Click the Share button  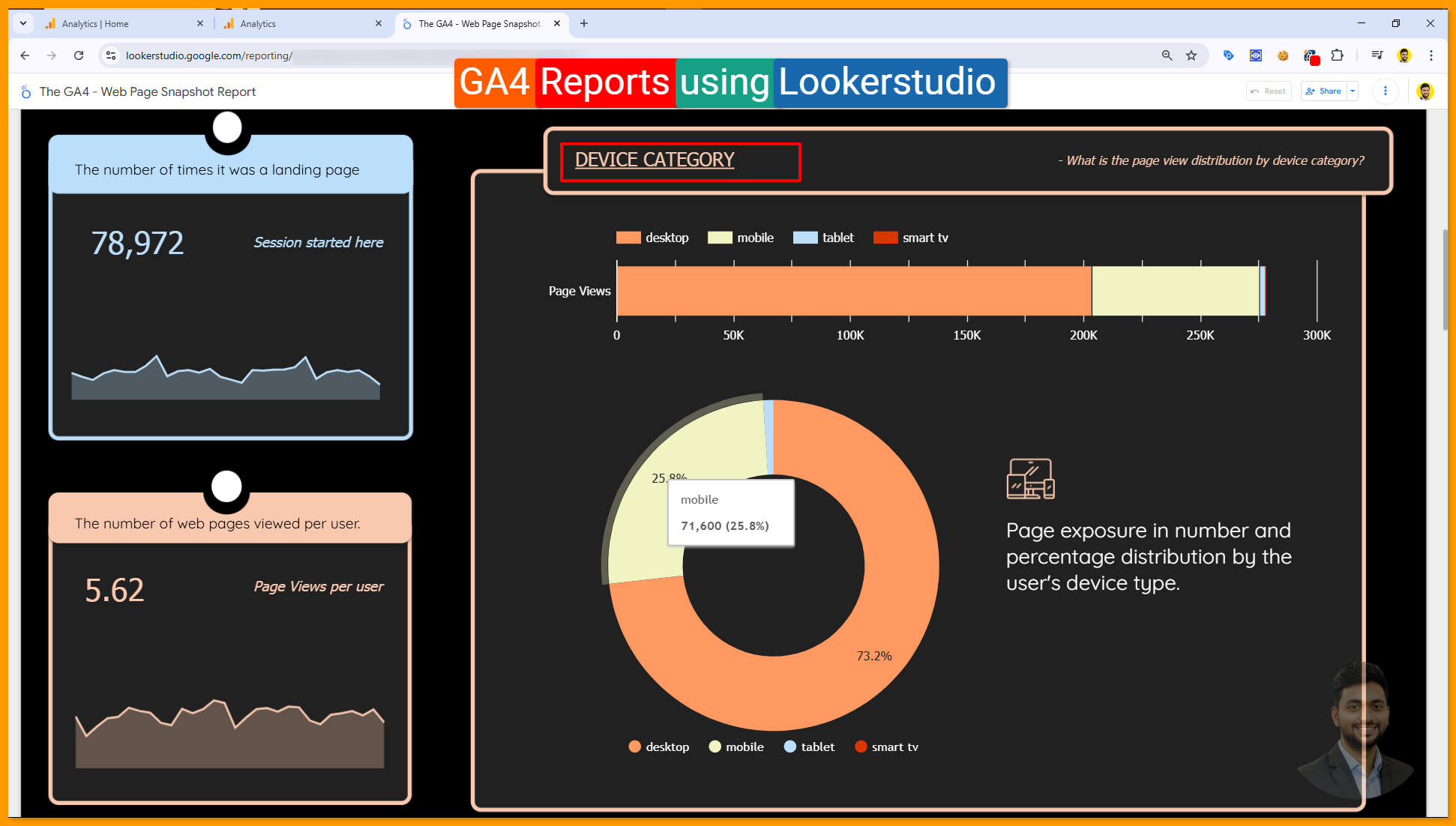tap(1324, 91)
